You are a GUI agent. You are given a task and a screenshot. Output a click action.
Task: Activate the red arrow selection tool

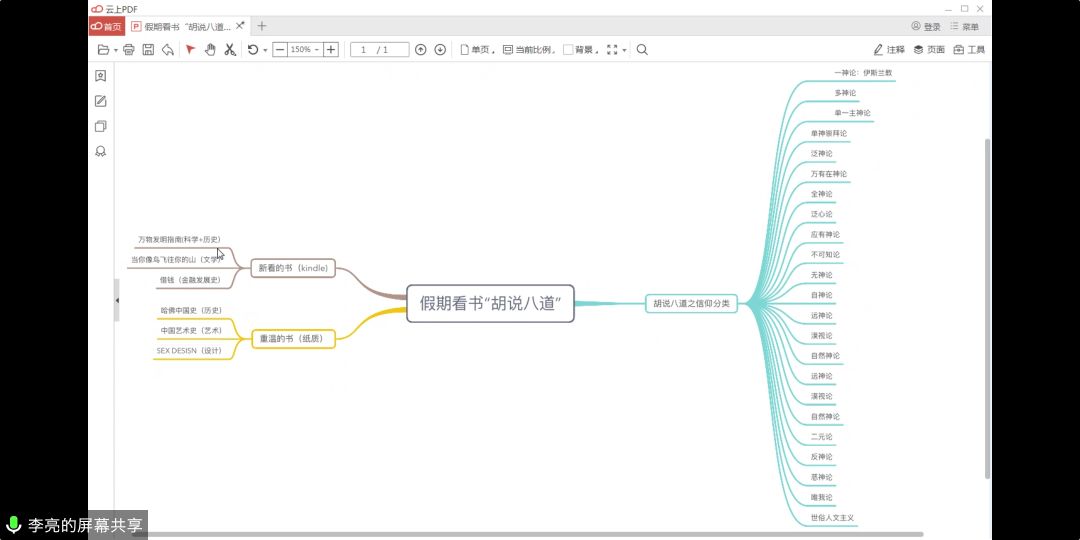[190, 49]
